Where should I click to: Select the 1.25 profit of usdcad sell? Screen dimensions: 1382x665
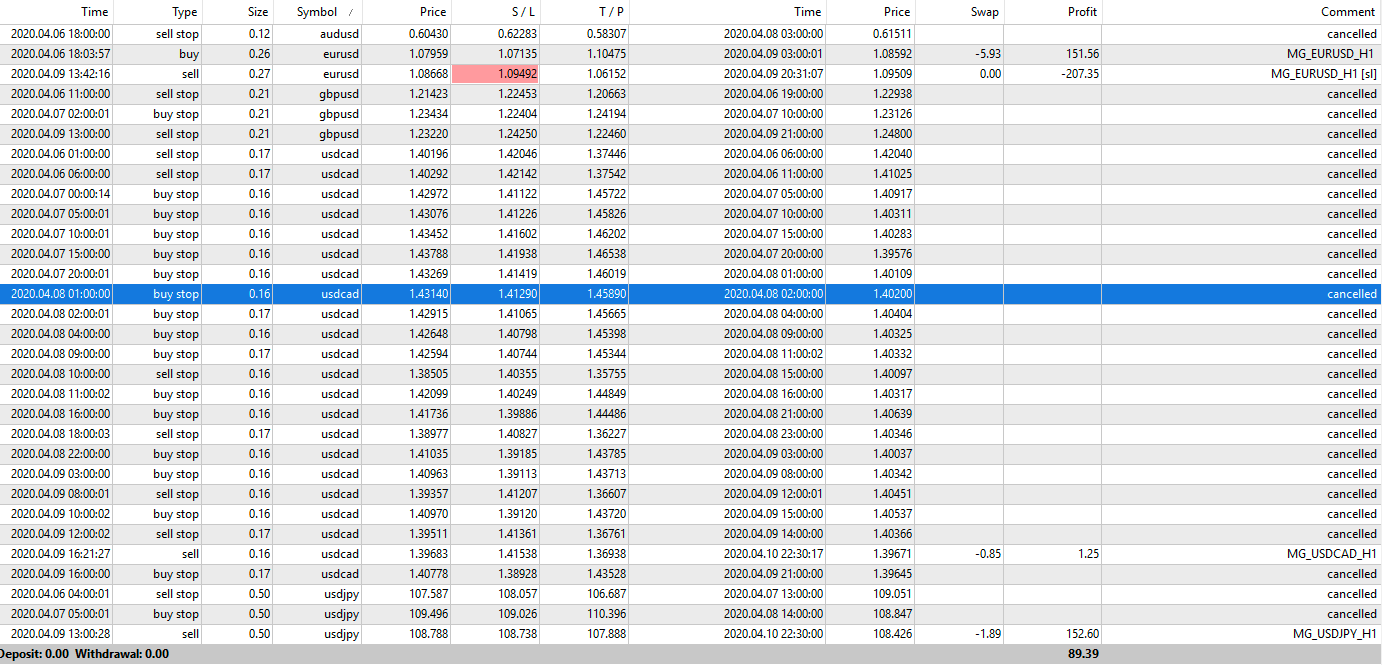click(x=1089, y=554)
